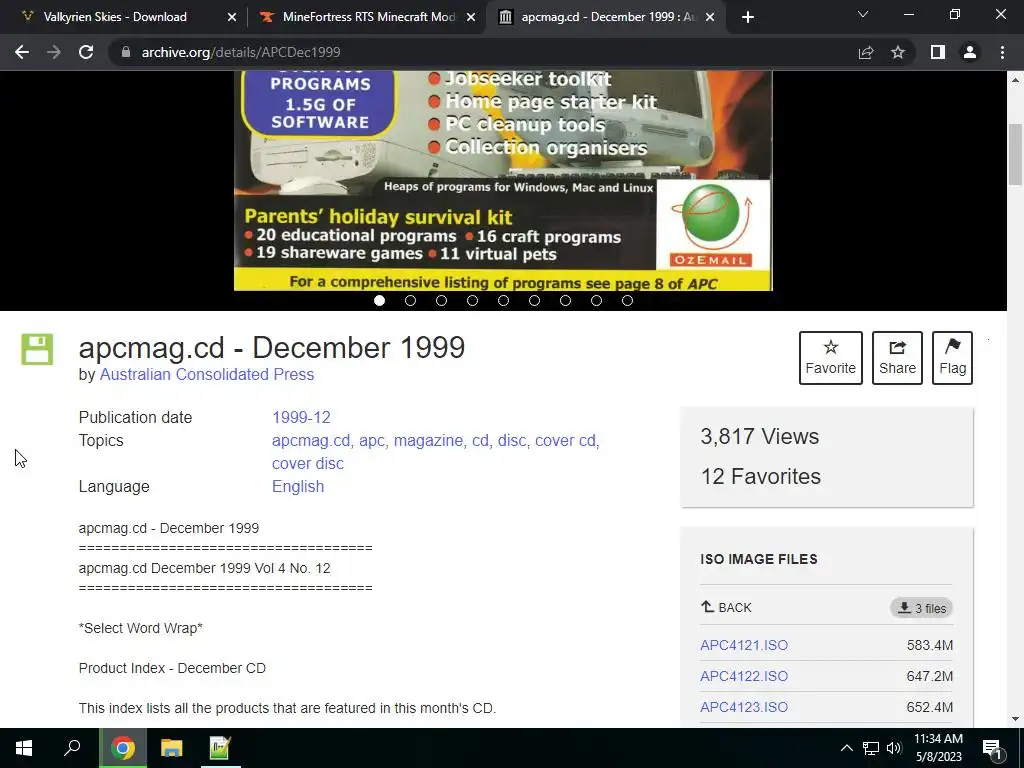
Task: Download all using the 3 files button
Action: click(921, 608)
